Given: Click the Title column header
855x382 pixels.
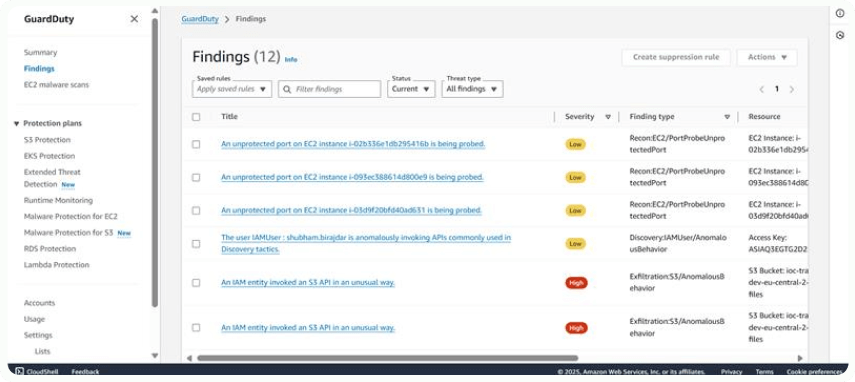Looking at the screenshot, I should coord(229,117).
